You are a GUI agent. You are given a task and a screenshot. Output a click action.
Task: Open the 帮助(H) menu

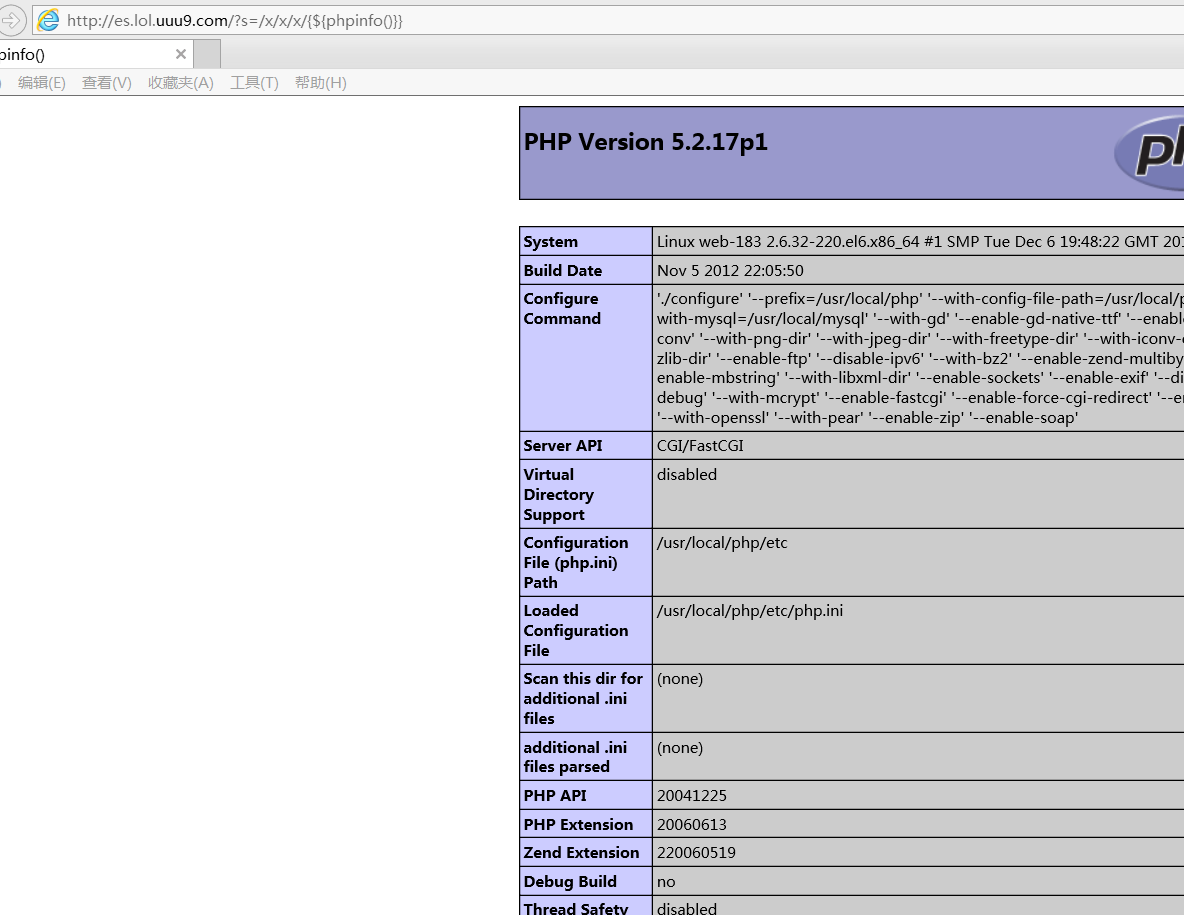pos(320,83)
